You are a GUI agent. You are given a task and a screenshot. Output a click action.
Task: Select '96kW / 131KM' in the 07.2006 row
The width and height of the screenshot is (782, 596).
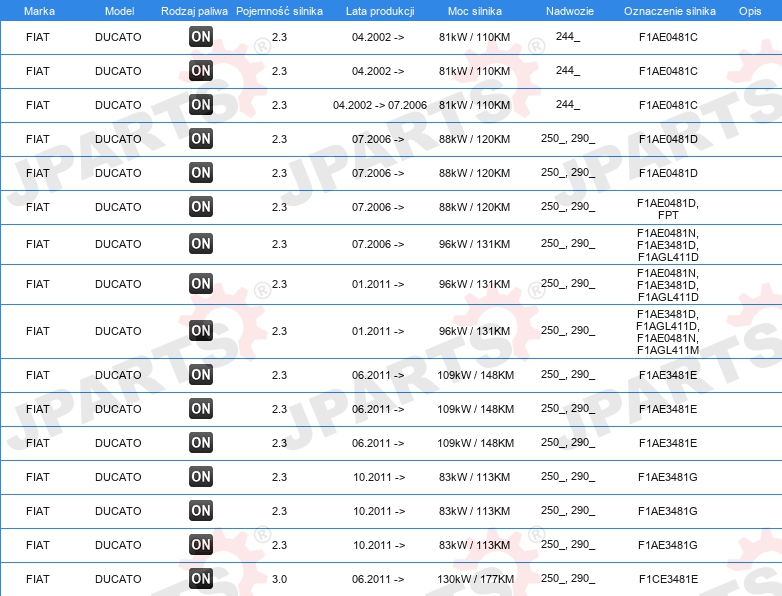(x=475, y=244)
